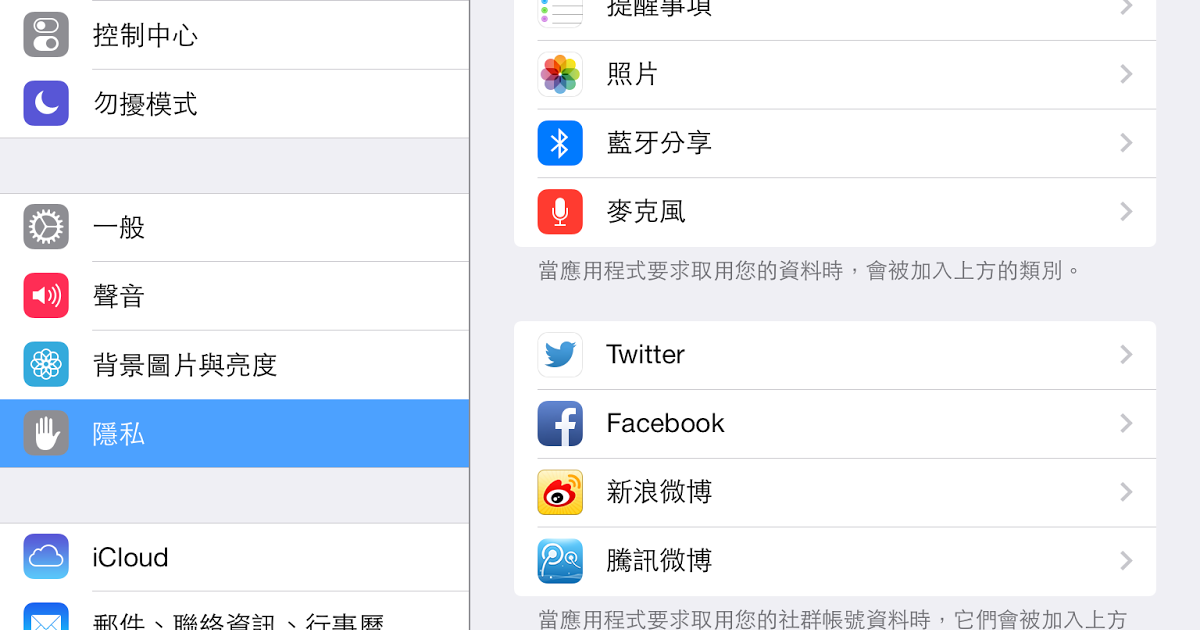Click the Twitter bird icon

(560, 355)
